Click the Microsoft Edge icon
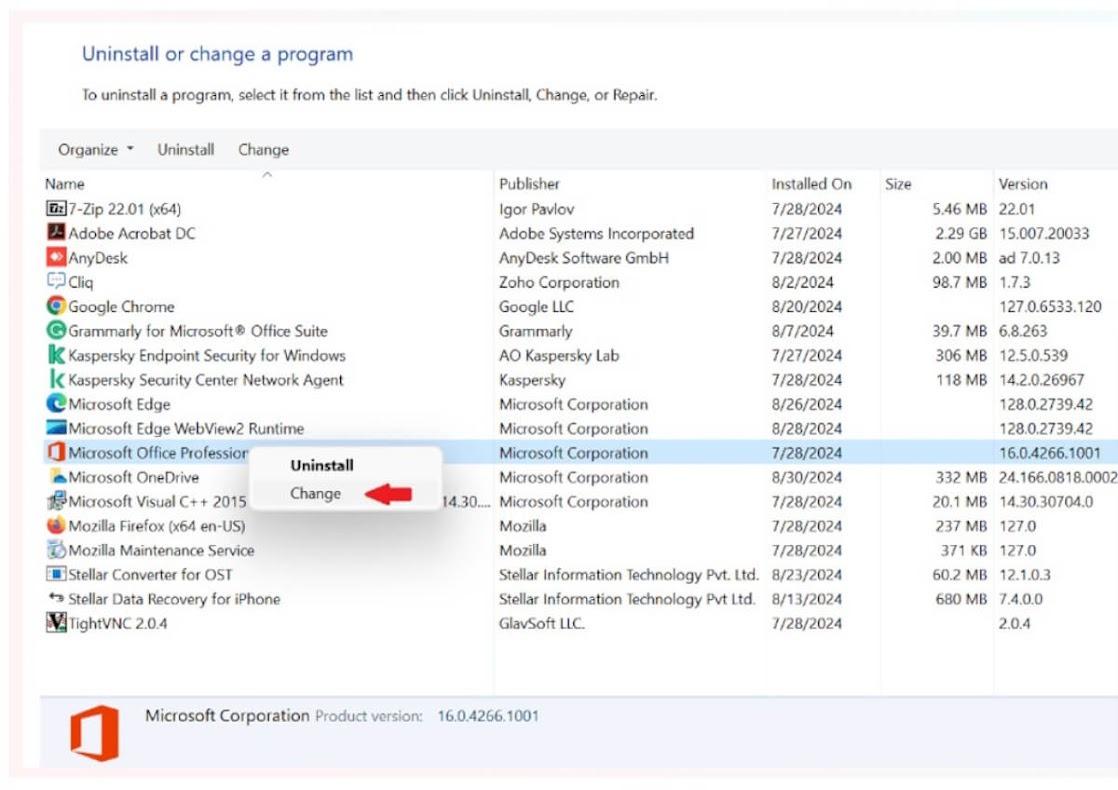Screen dimensions: 1118x790 coord(56,404)
